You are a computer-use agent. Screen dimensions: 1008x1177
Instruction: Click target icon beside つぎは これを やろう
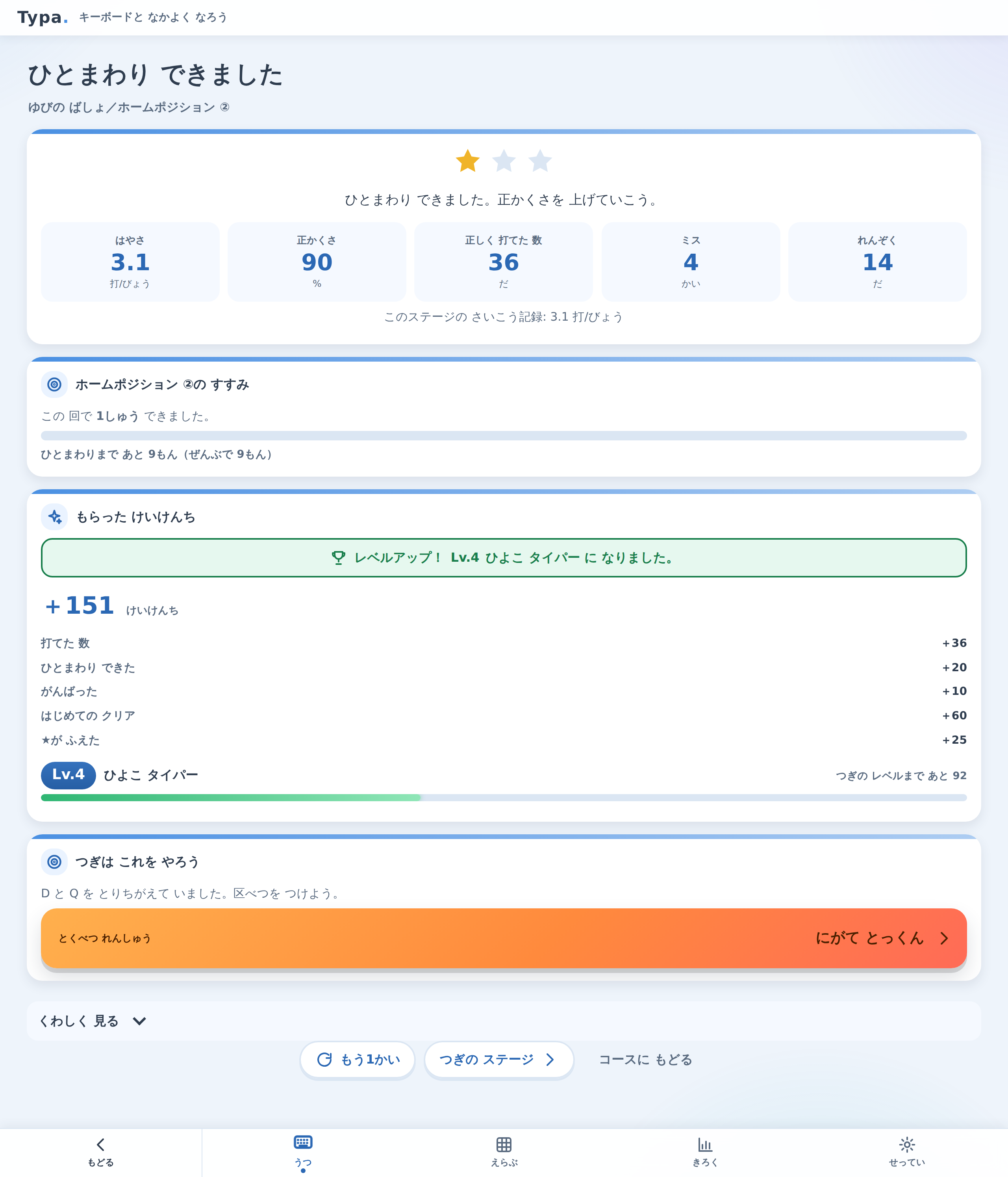(54, 862)
